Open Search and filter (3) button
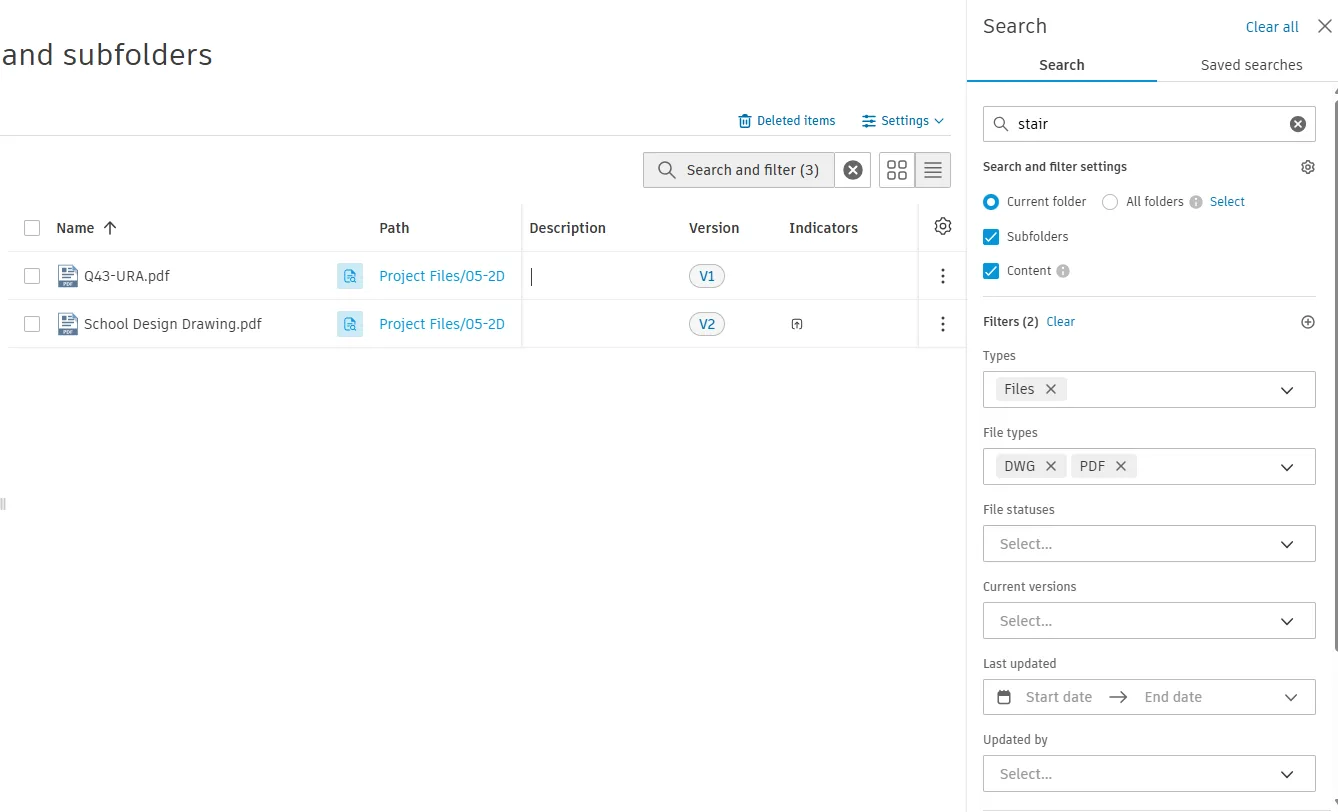This screenshot has width=1338, height=812. [x=739, y=170]
